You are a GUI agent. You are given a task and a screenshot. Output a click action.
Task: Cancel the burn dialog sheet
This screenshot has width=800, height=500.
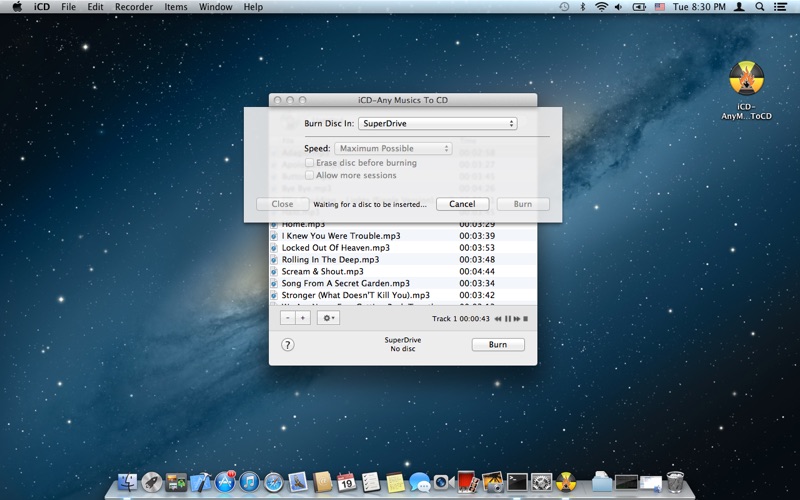pyautogui.click(x=462, y=204)
